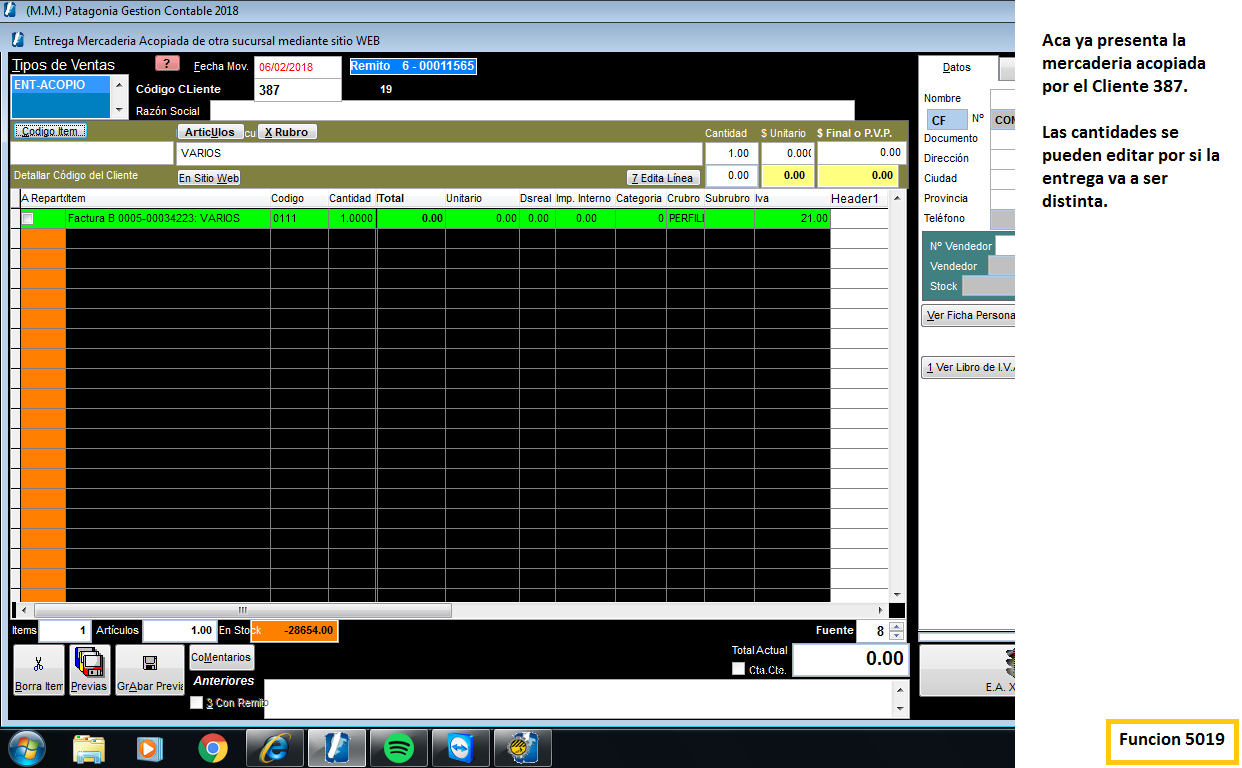
Task: Click the Patagonia Gestion title bar icon
Action: (x=11, y=11)
